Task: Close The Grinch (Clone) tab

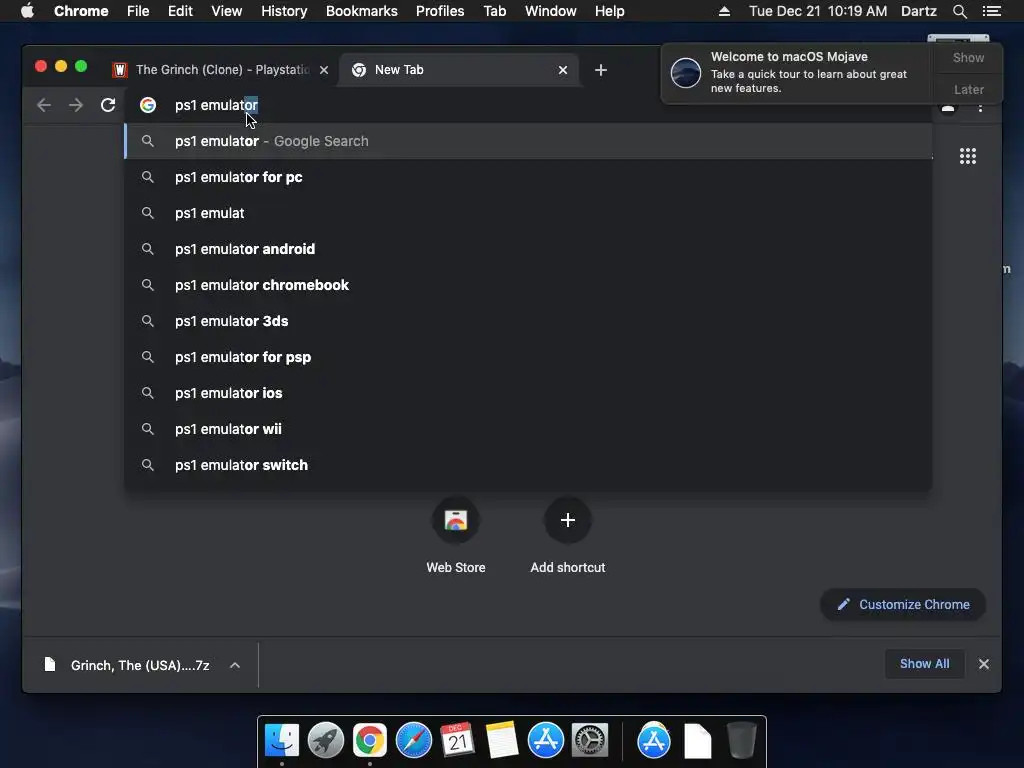Action: pos(324,70)
